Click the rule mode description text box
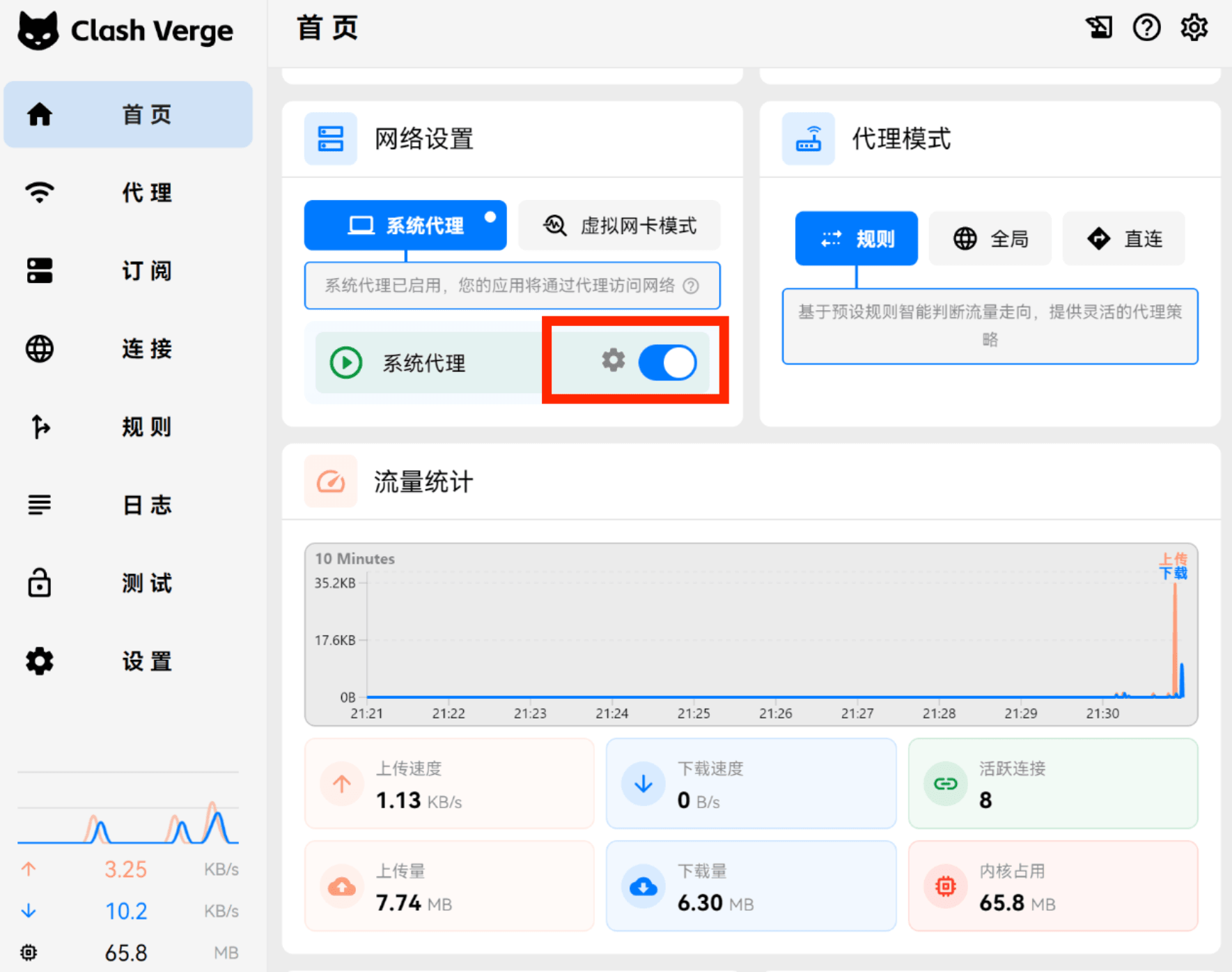This screenshot has width=1232, height=972. point(990,326)
